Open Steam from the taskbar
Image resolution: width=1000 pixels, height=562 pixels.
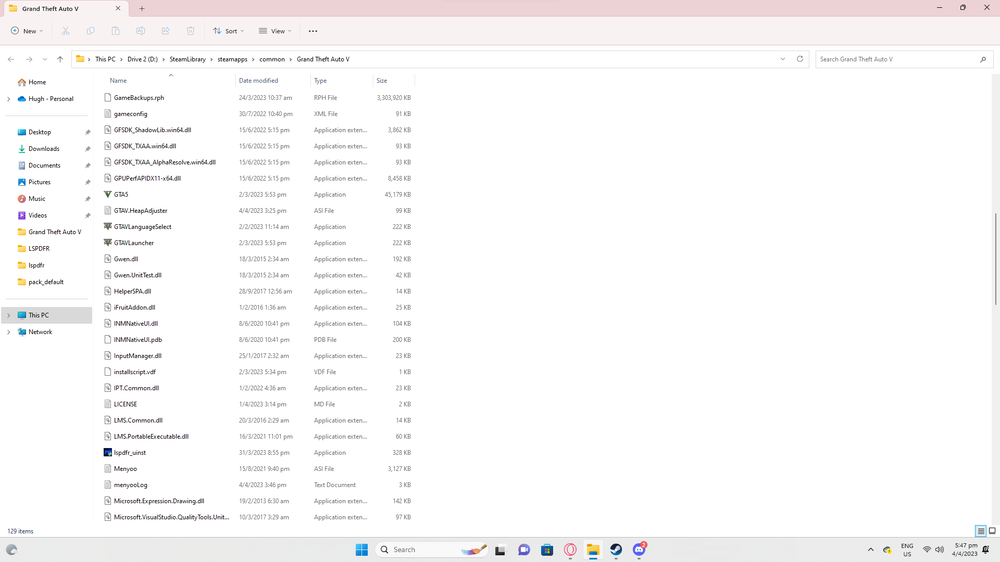pyautogui.click(x=615, y=549)
